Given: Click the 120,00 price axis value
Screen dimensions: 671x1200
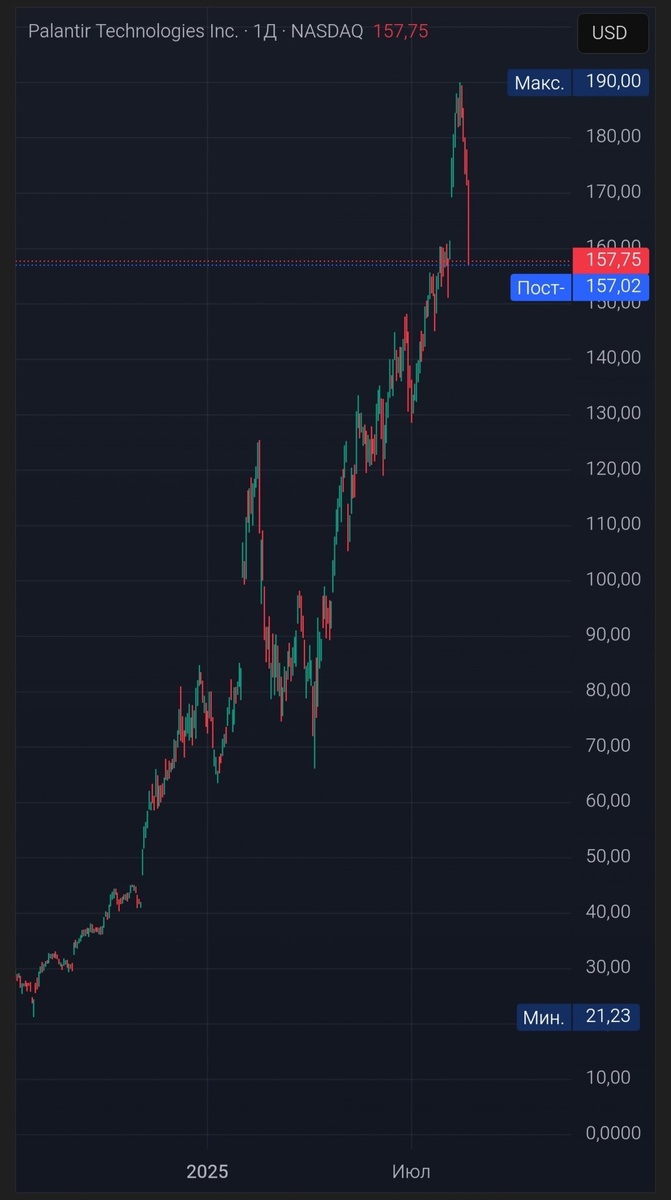Looking at the screenshot, I should [612, 468].
